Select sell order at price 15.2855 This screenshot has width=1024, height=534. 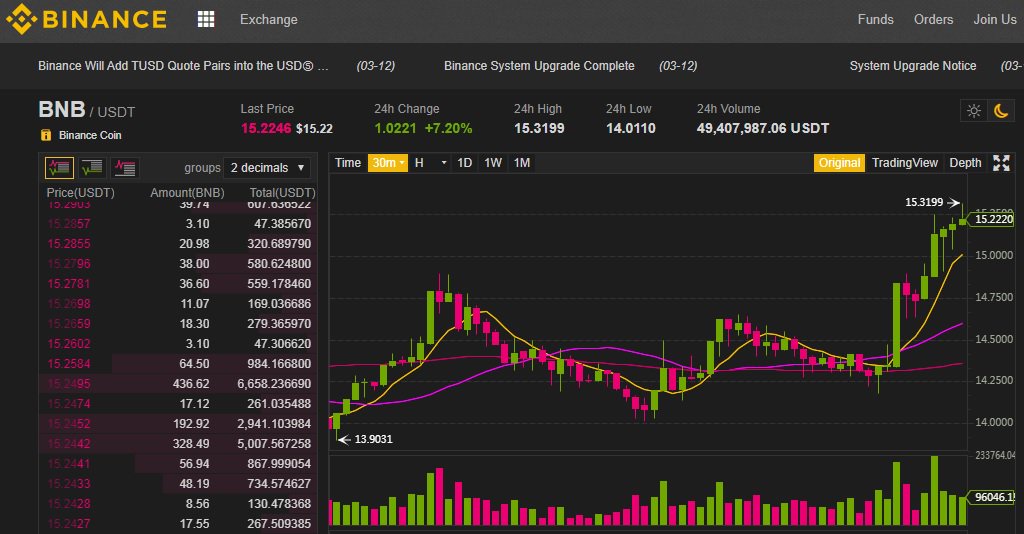point(178,243)
